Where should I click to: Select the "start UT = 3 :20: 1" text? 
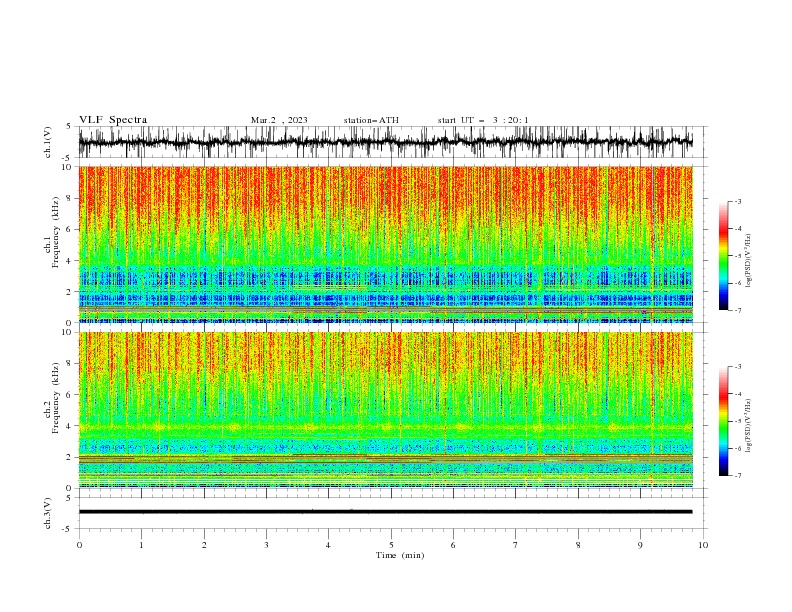(x=483, y=120)
